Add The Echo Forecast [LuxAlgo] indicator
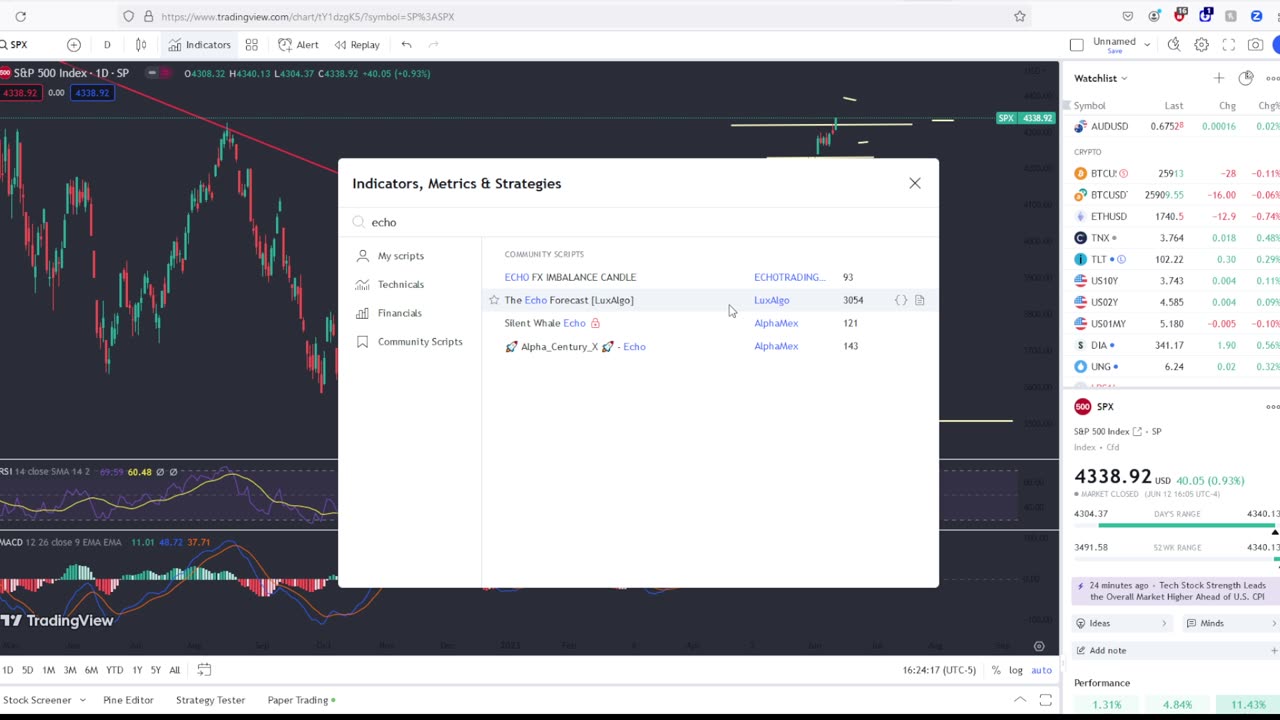Viewport: 1280px width, 720px height. [569, 300]
